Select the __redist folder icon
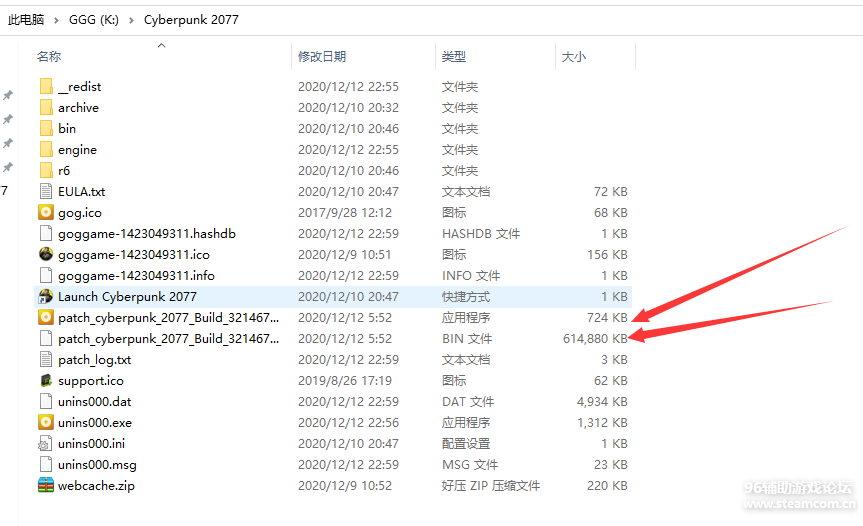 point(46,87)
